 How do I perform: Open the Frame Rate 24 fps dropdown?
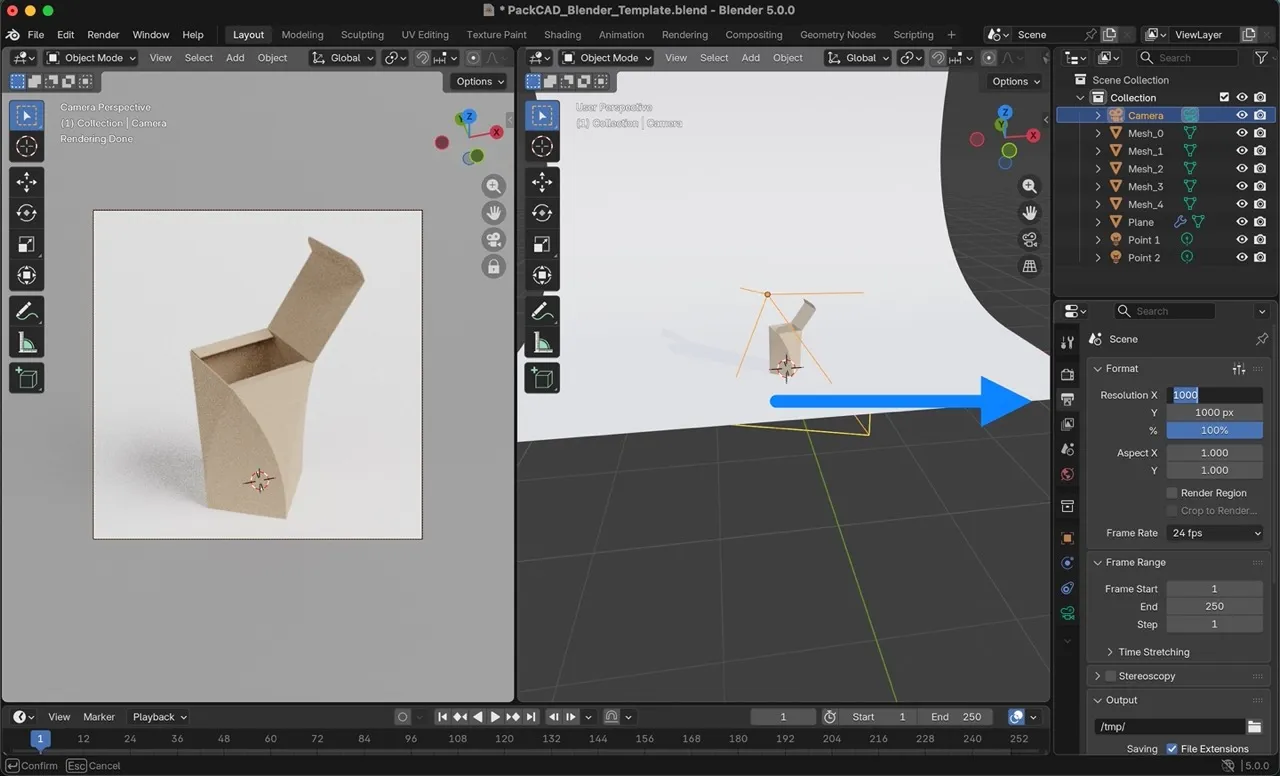pyautogui.click(x=1215, y=533)
